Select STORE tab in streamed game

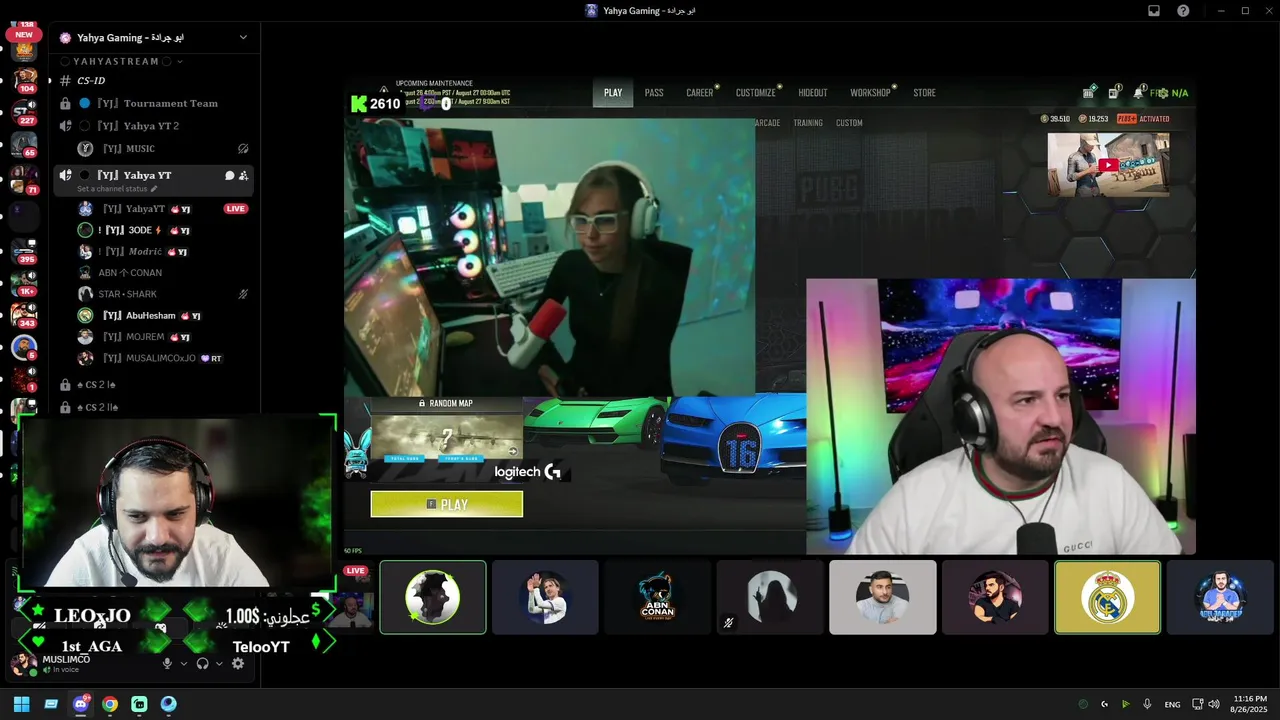[925, 92]
